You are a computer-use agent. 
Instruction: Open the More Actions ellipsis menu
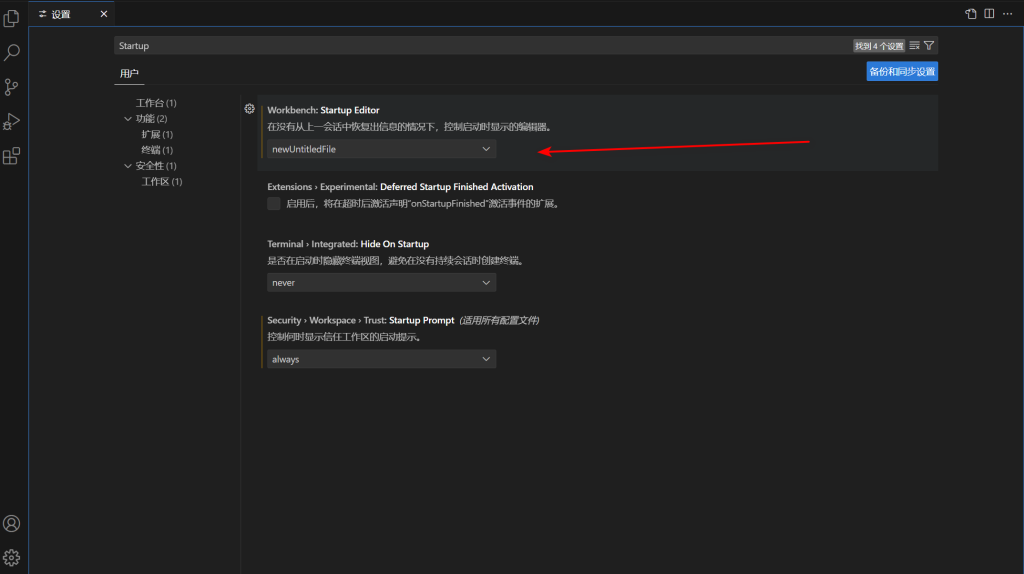(1008, 14)
